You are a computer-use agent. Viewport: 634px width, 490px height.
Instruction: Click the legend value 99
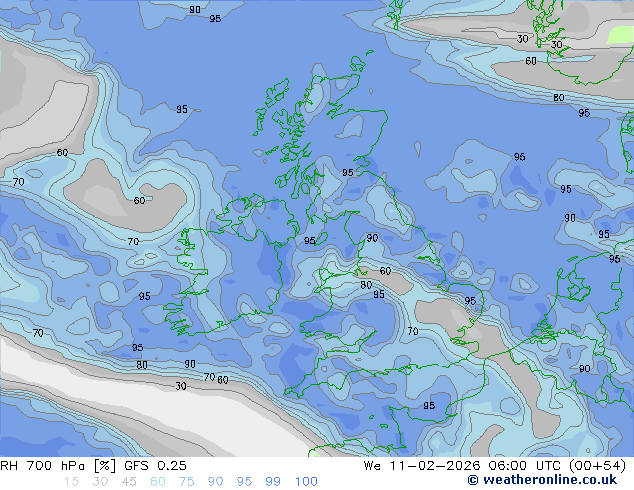(273, 482)
